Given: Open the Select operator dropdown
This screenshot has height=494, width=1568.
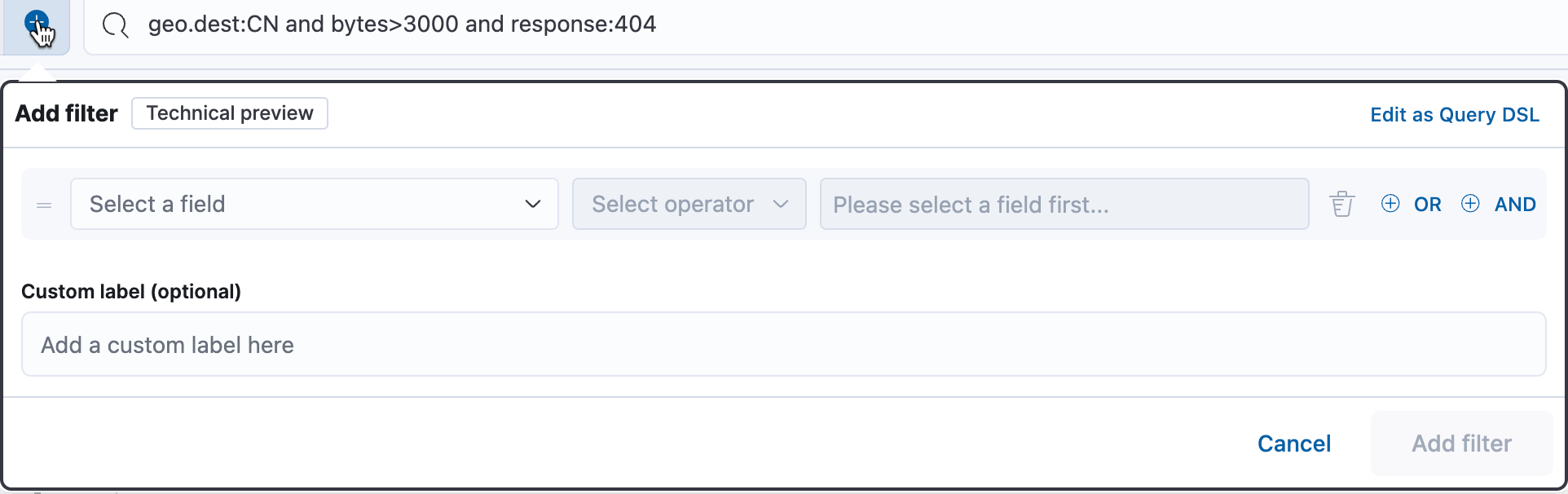Looking at the screenshot, I should tap(689, 204).
